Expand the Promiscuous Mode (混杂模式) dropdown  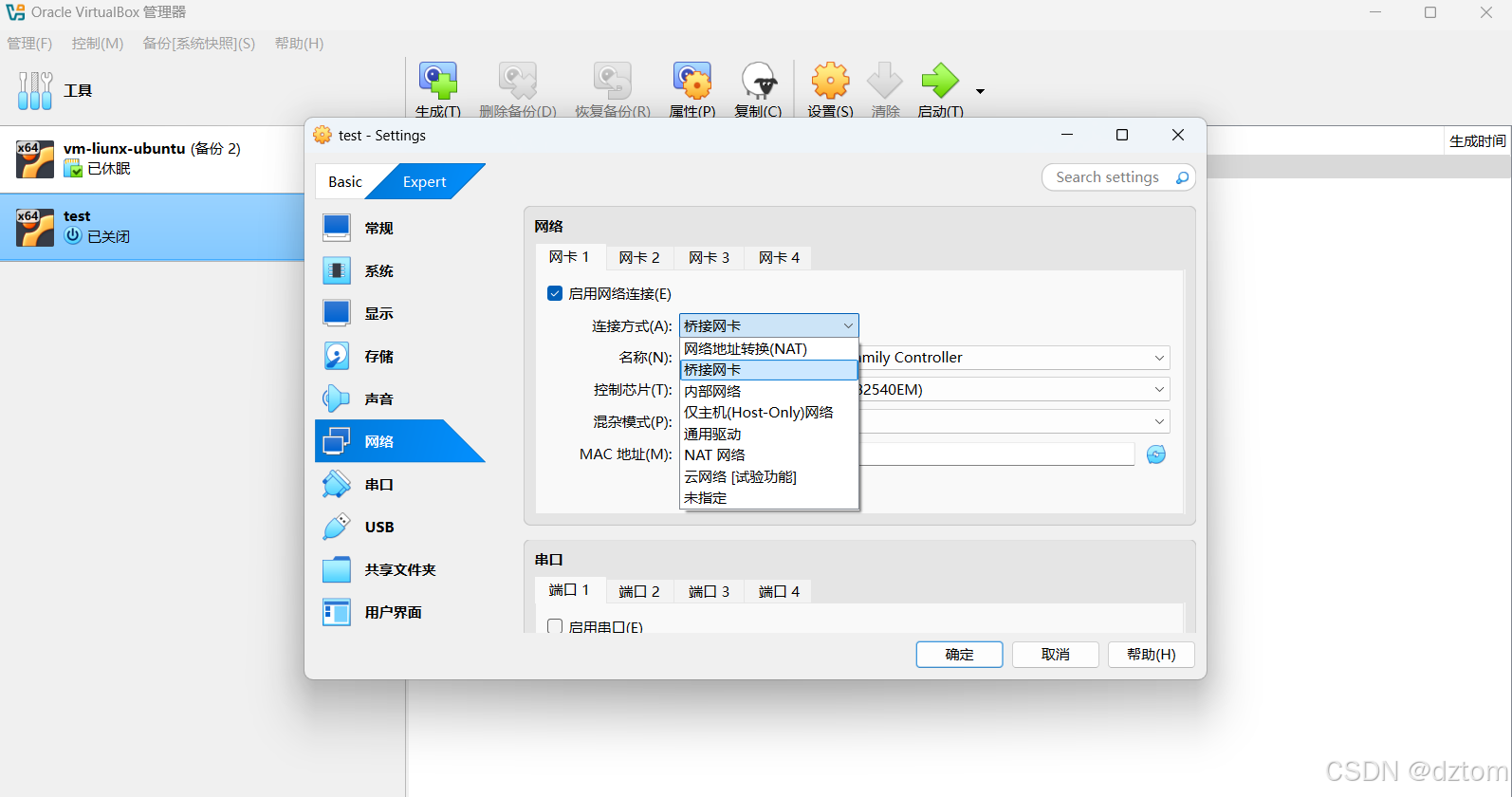[x=1159, y=421]
